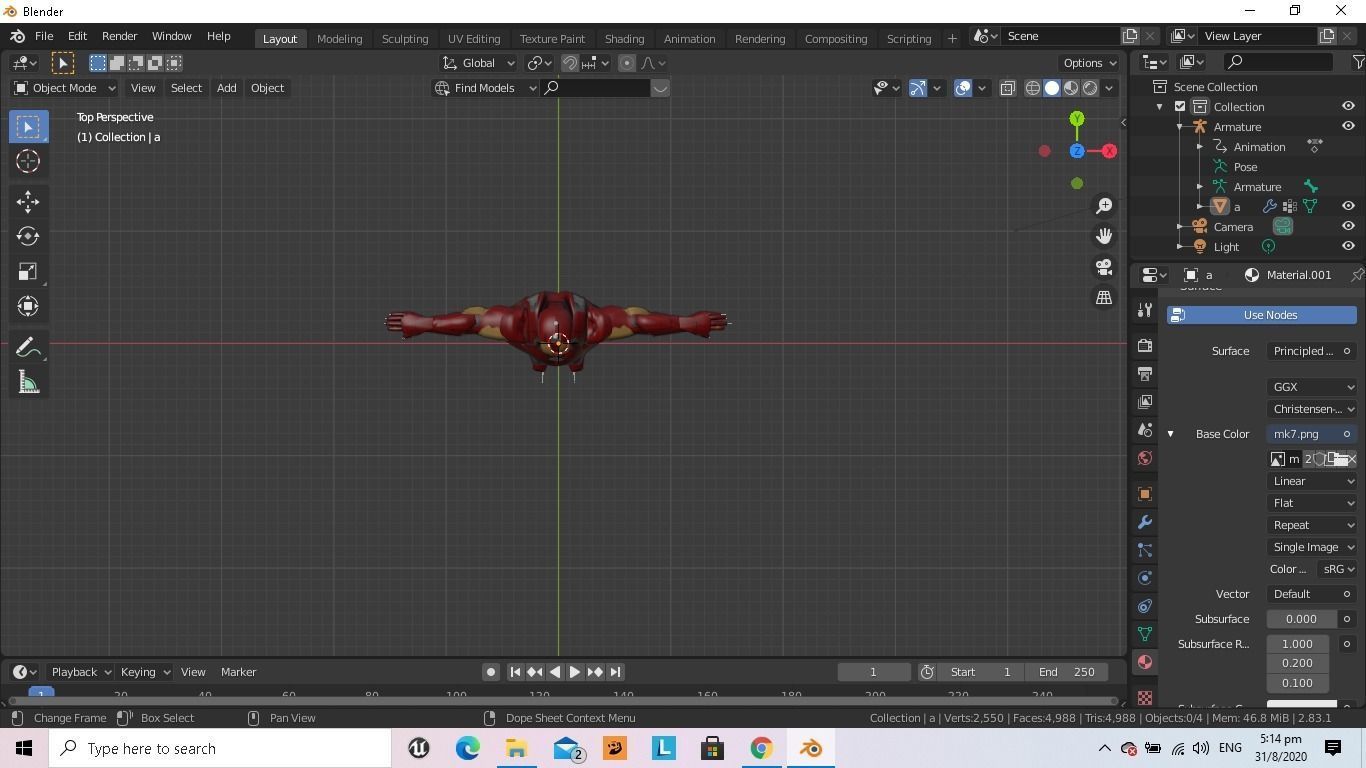Toggle Use Nodes for the material
The width and height of the screenshot is (1366, 768).
(1262, 315)
